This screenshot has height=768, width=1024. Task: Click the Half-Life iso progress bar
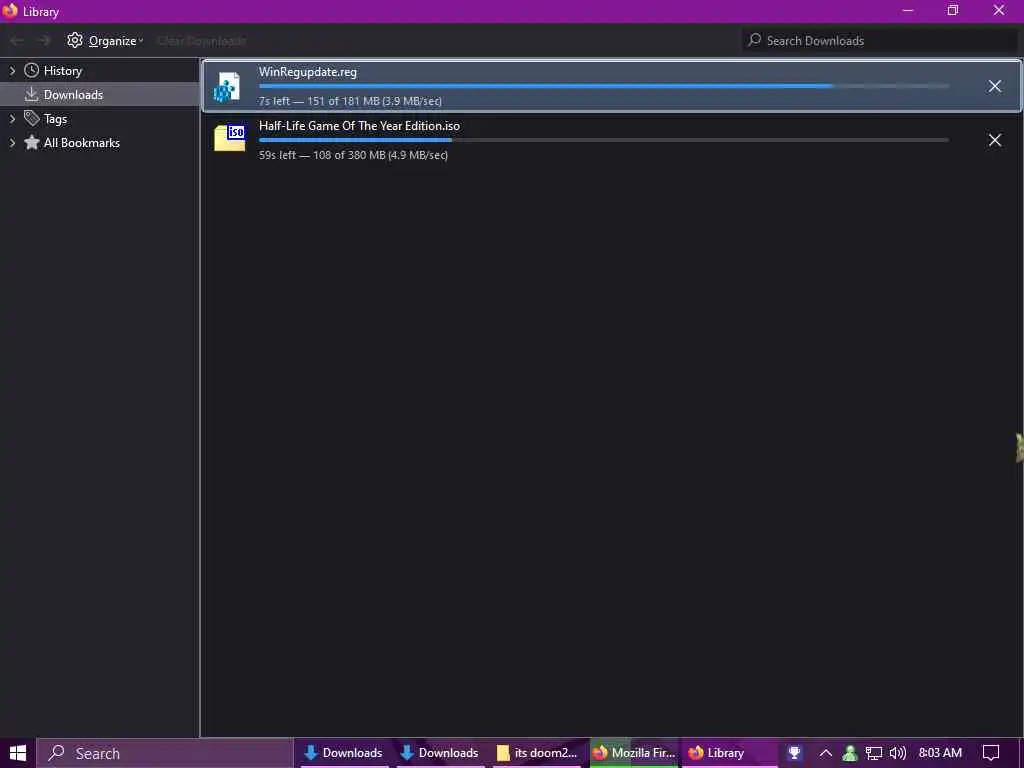[x=603, y=140]
